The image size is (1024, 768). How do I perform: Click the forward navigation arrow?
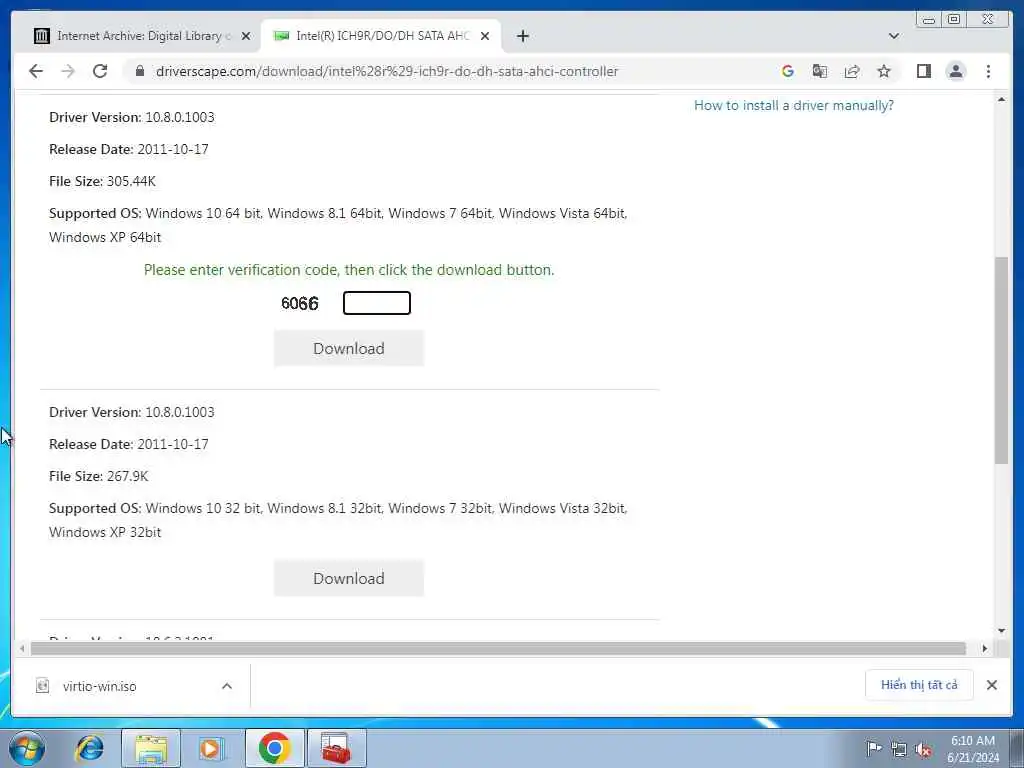[68, 71]
